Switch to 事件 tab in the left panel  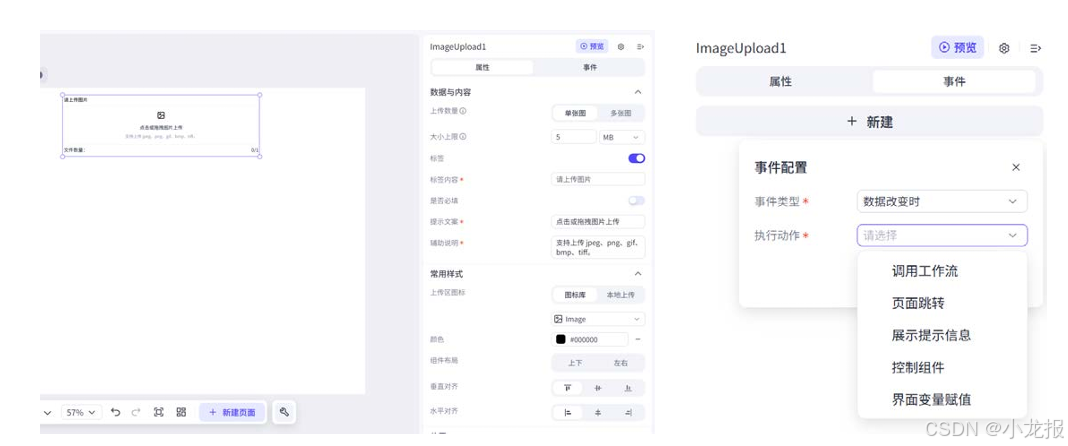[590, 67]
